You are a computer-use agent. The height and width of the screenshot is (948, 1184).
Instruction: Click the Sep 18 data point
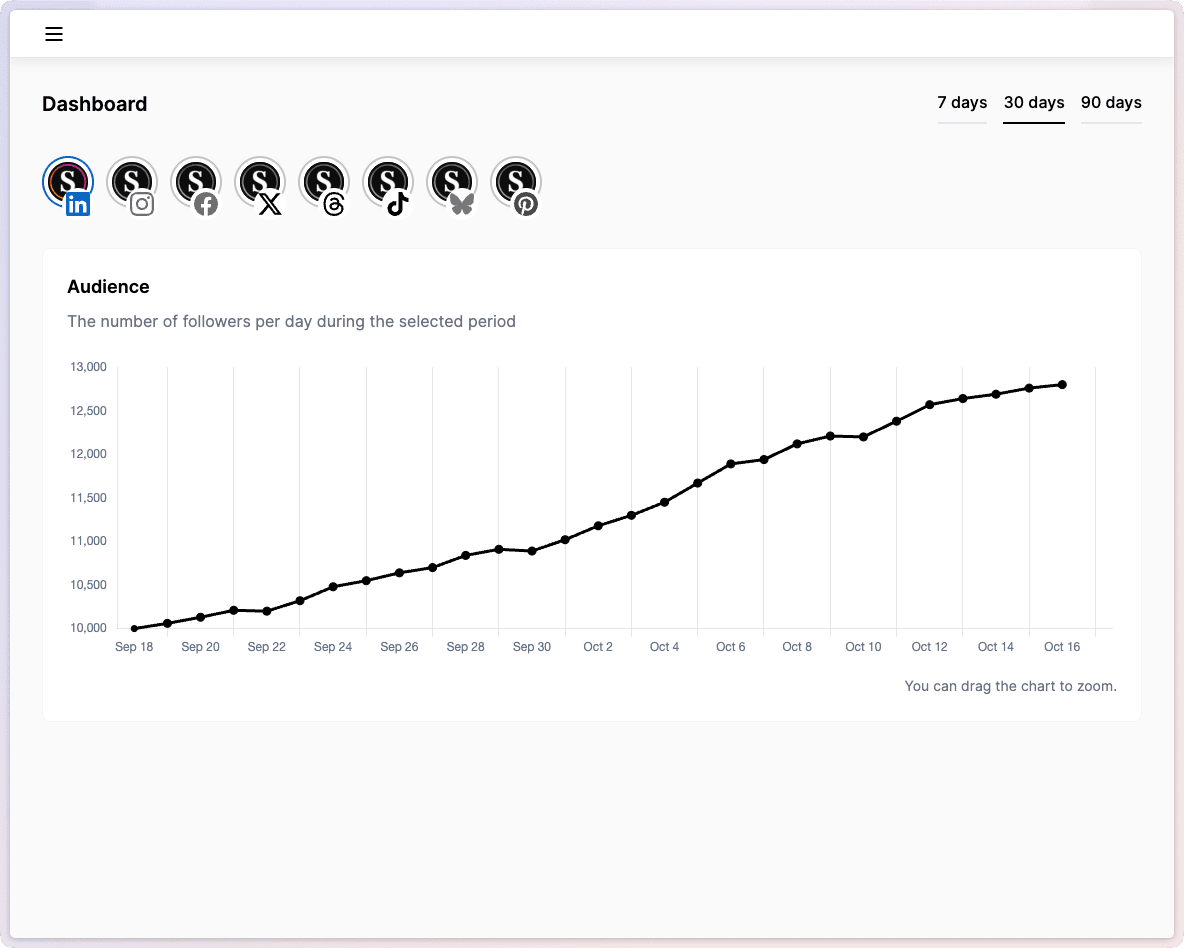pos(134,629)
